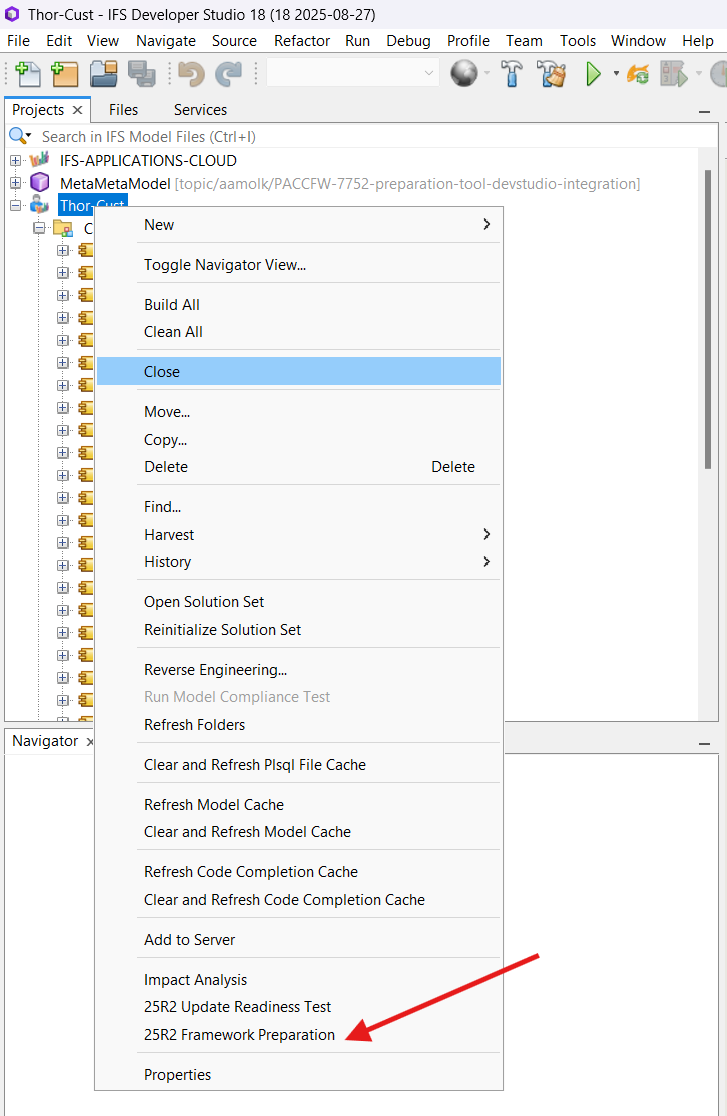Click the globe browser icon
Viewport: 727px width, 1116px height.
[x=463, y=73]
